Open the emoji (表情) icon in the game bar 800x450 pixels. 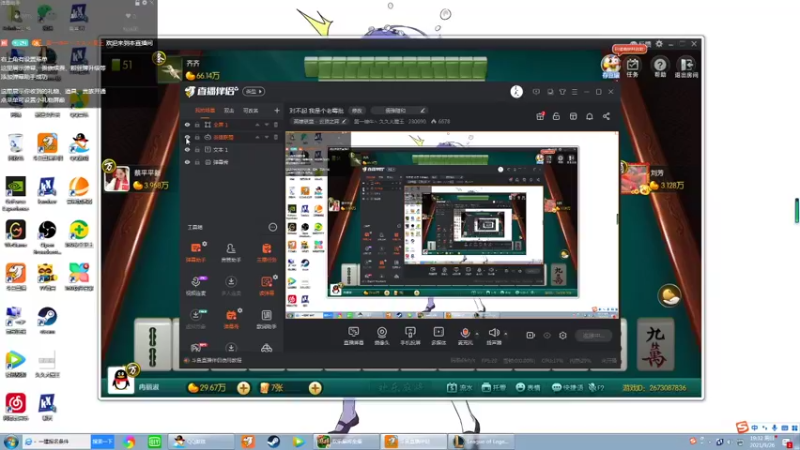[x=528, y=388]
